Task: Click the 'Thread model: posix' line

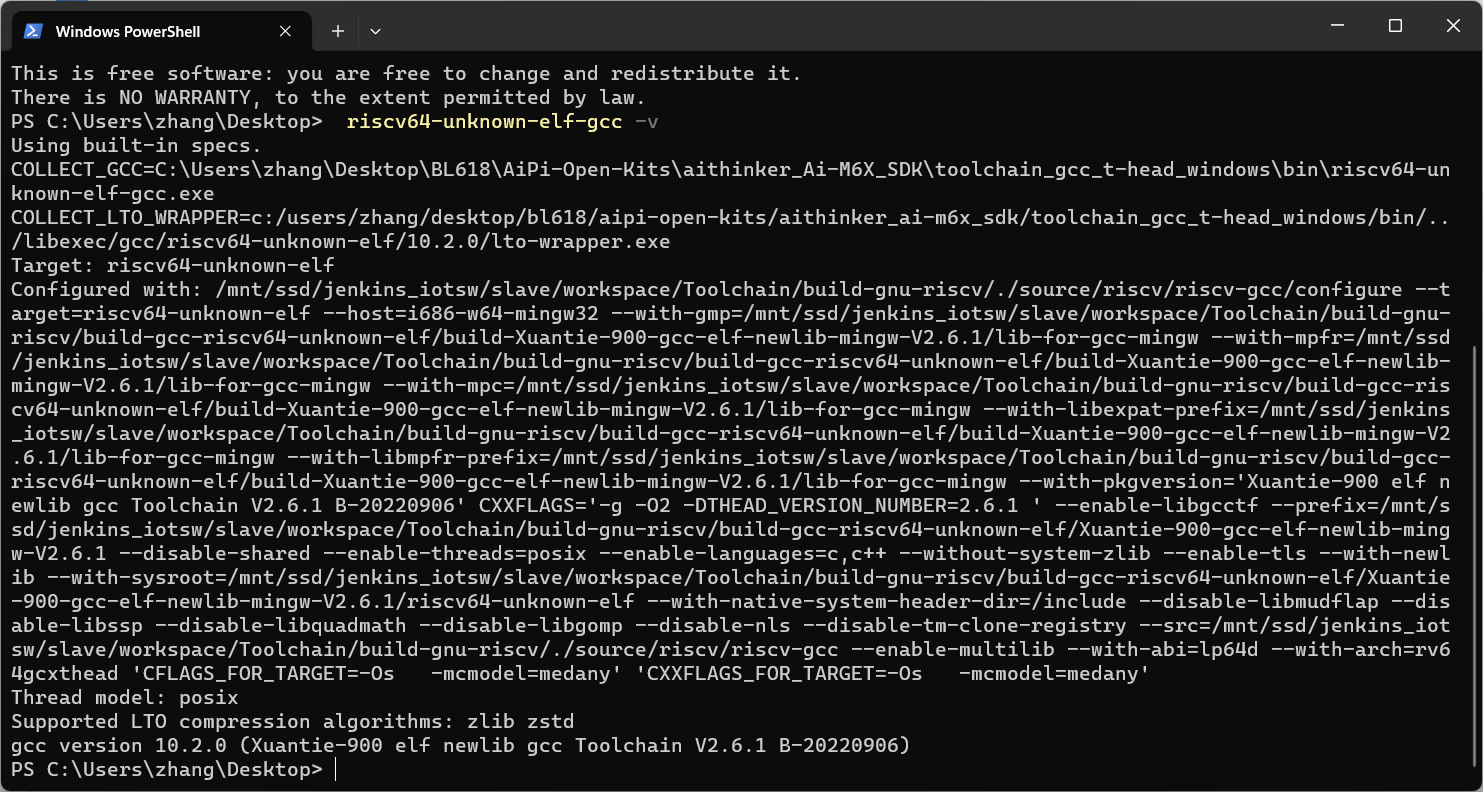Action: pyautogui.click(x=124, y=698)
